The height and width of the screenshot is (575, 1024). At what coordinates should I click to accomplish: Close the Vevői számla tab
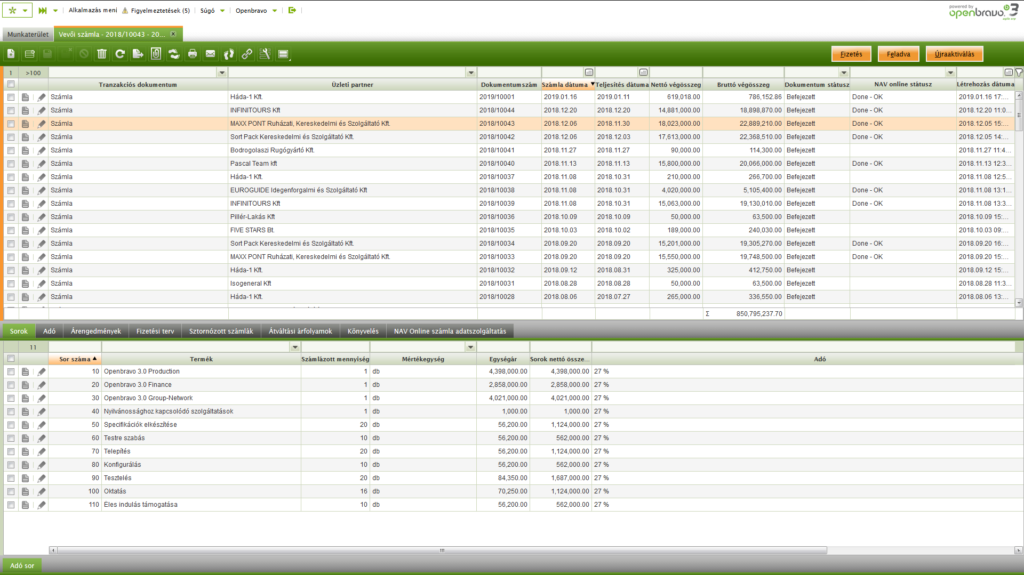173,34
